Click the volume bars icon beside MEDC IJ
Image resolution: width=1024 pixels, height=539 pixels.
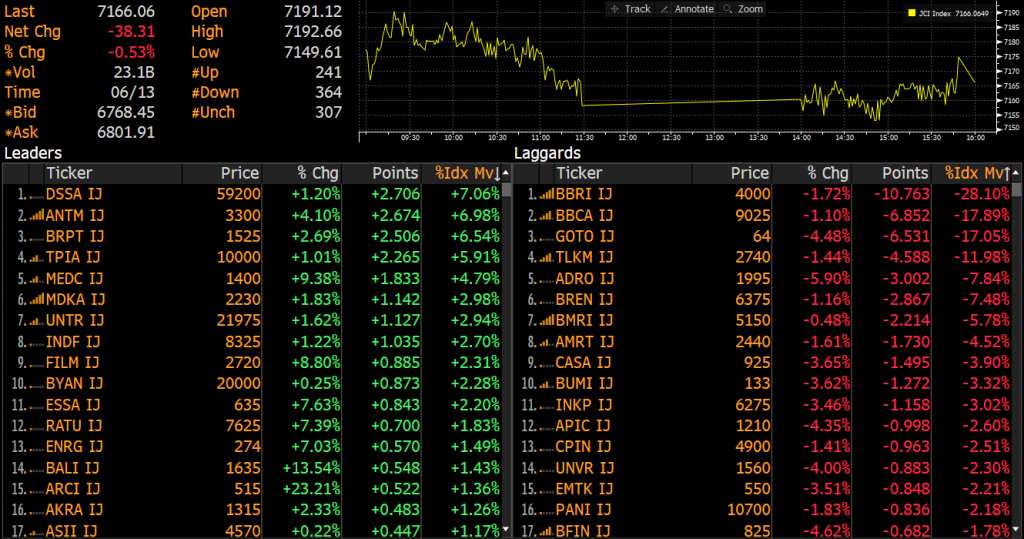point(37,278)
